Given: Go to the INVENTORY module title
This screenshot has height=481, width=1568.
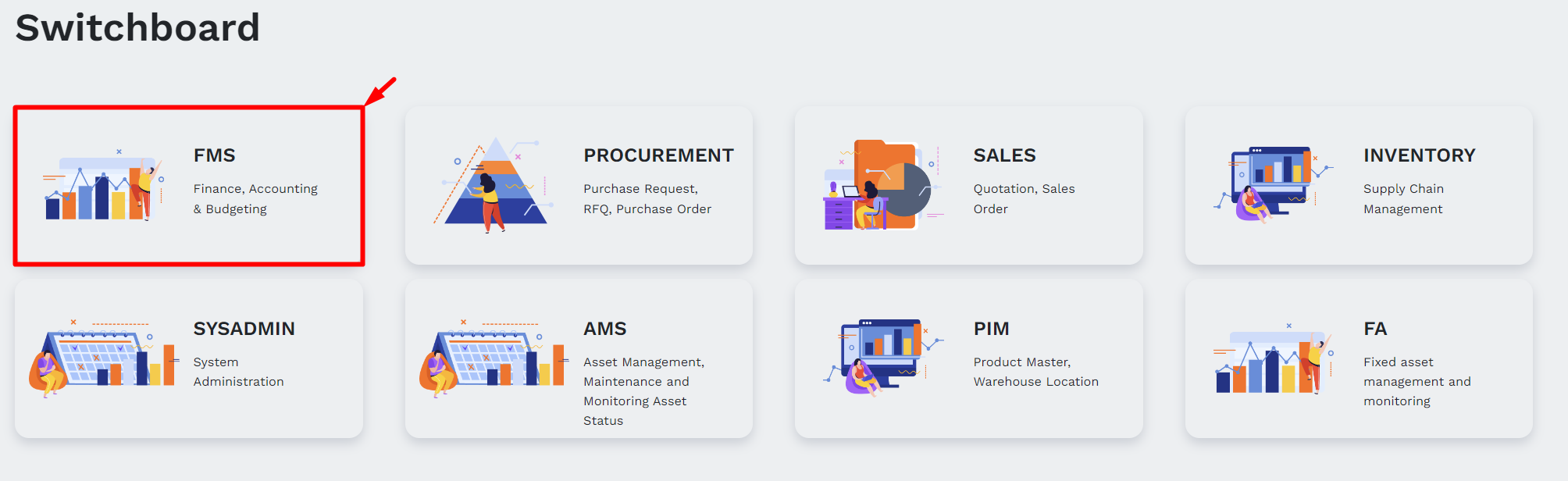Looking at the screenshot, I should [x=1419, y=155].
